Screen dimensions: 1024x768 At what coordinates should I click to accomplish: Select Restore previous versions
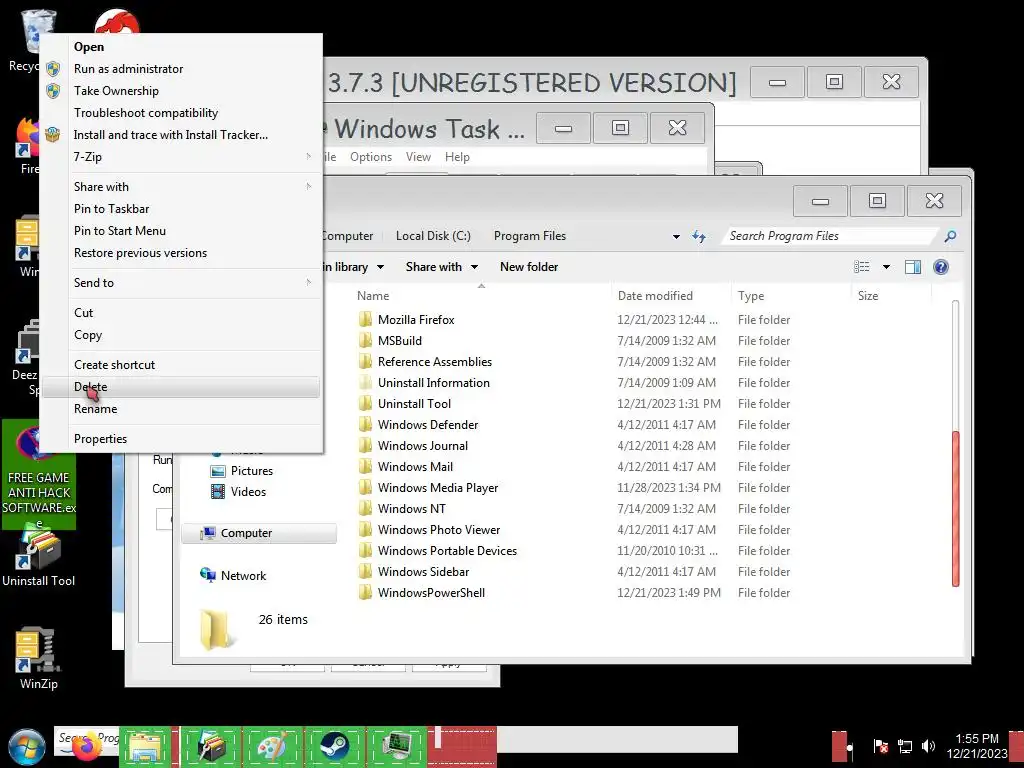[x=181, y=253]
